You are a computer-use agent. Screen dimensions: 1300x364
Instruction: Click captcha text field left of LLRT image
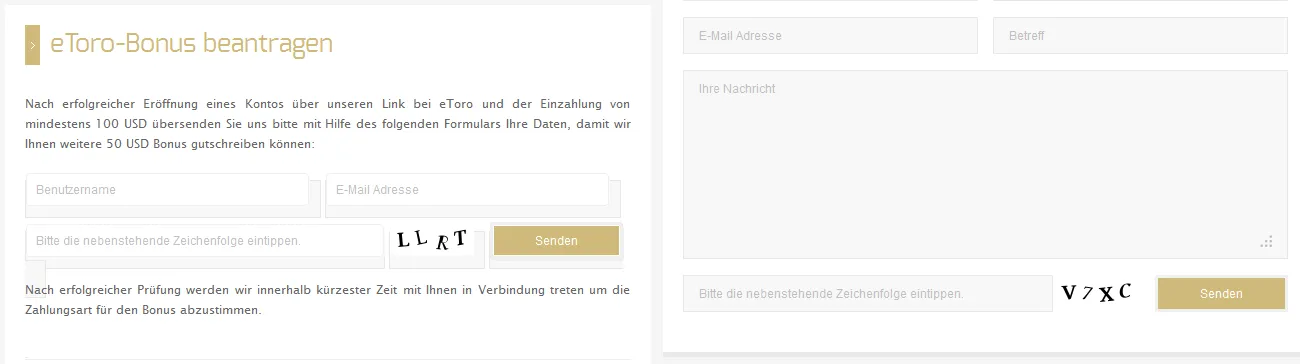(205, 241)
